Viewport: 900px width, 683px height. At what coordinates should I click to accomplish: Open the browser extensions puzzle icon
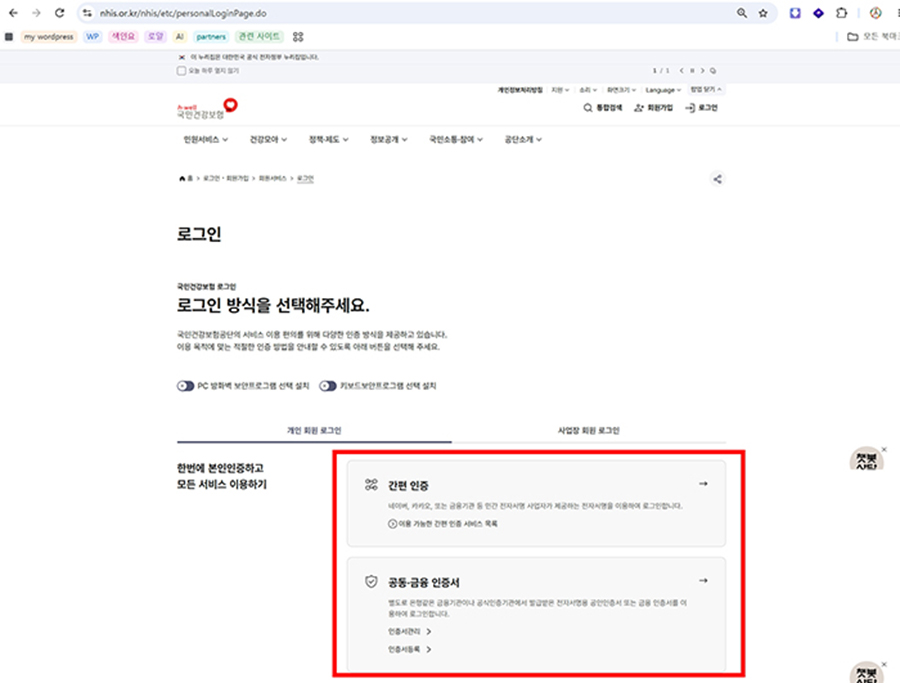[841, 13]
